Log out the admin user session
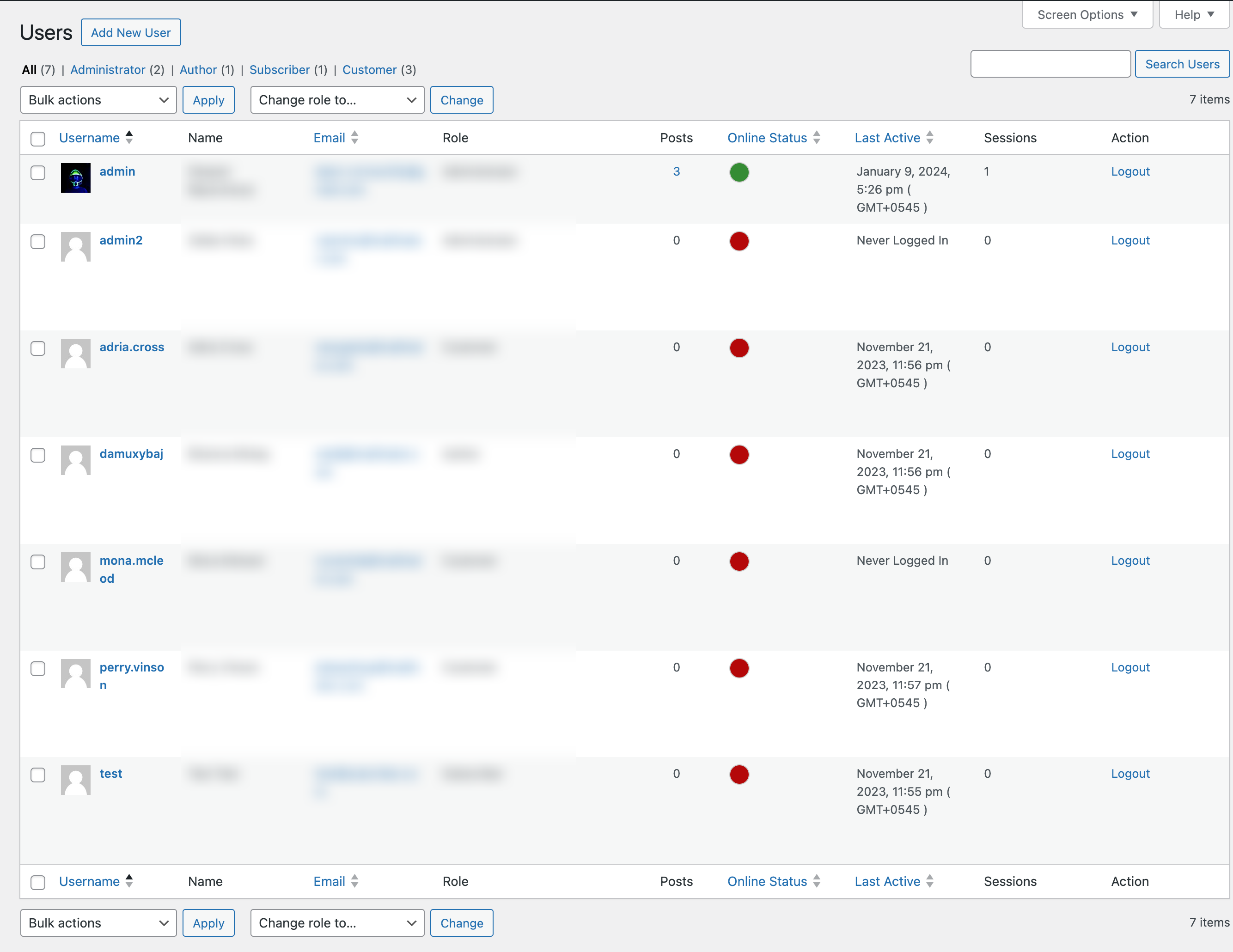 coord(1130,171)
